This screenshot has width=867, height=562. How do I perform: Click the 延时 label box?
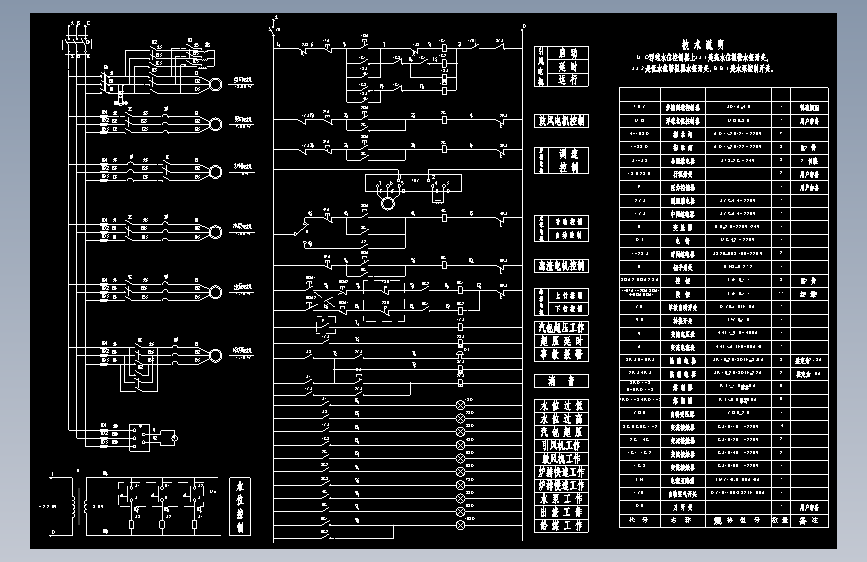(x=567, y=66)
